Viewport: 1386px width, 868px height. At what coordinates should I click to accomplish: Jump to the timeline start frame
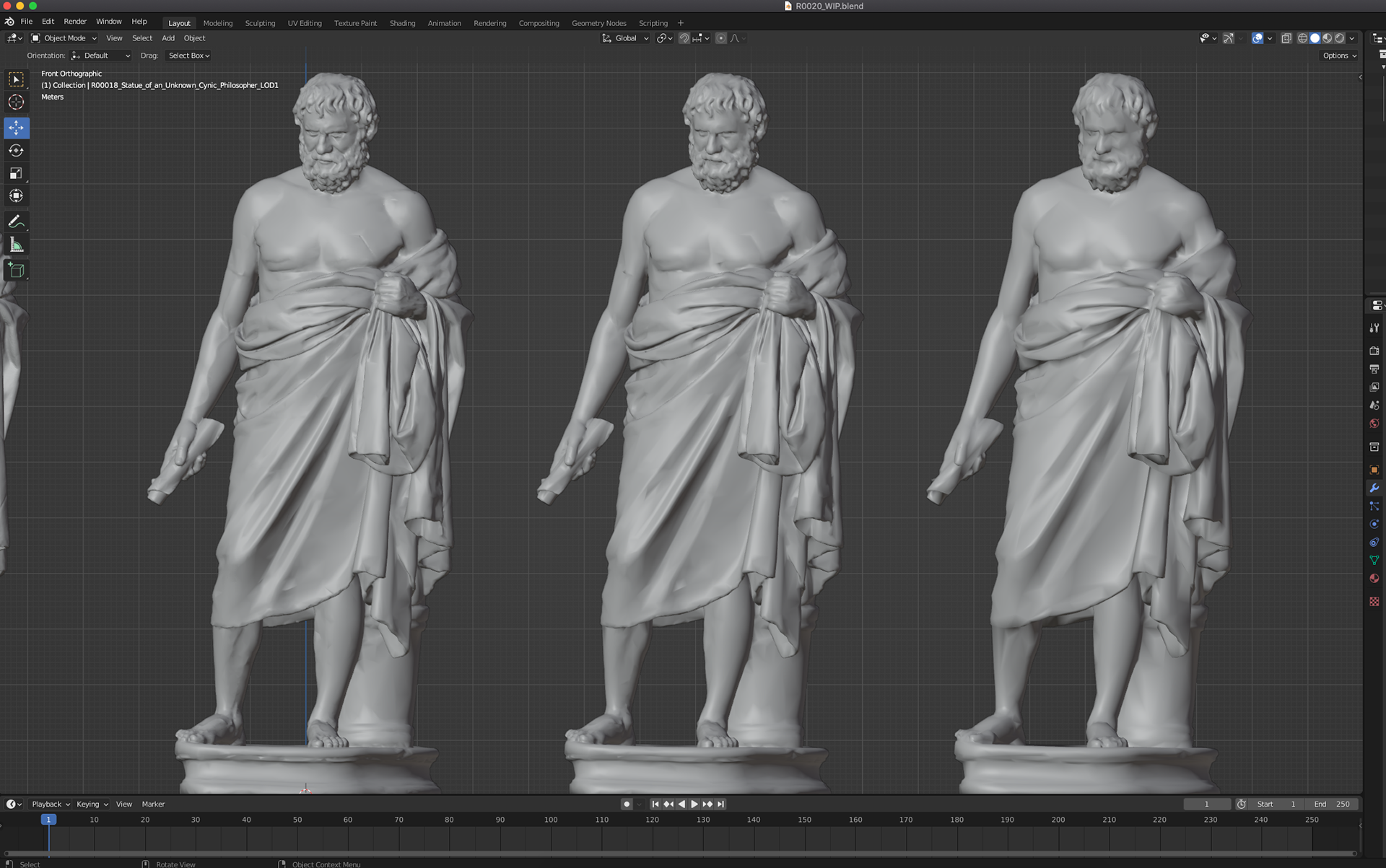655,804
